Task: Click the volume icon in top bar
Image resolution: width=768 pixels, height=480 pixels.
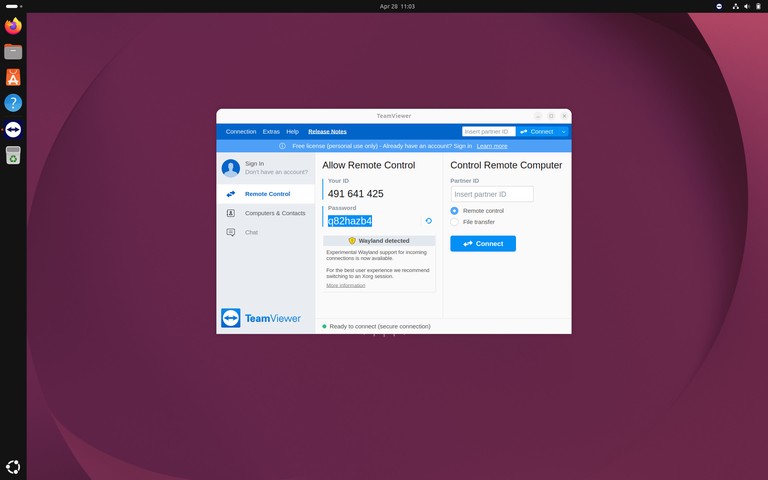Action: pyautogui.click(x=747, y=6)
